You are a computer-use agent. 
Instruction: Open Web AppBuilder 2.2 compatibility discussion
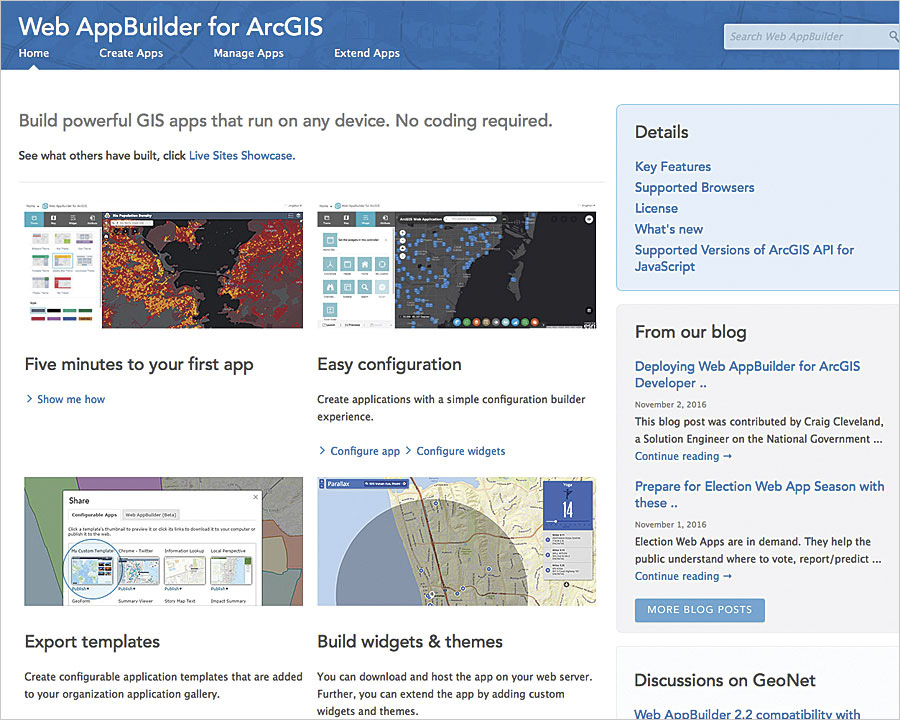[747, 714]
